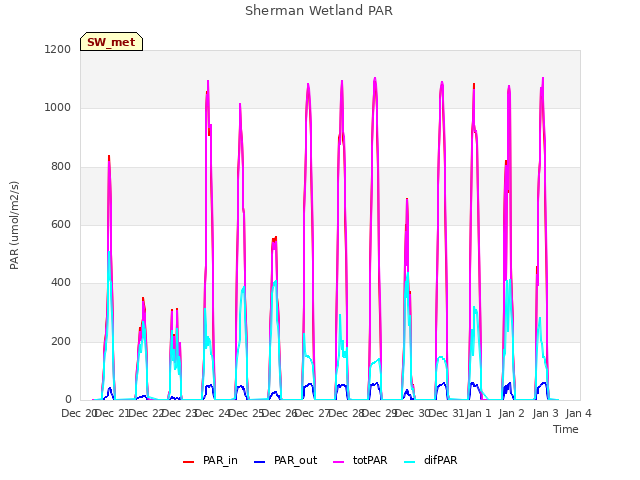
Task: Click the x-axis label Time
Action: [x=566, y=429]
